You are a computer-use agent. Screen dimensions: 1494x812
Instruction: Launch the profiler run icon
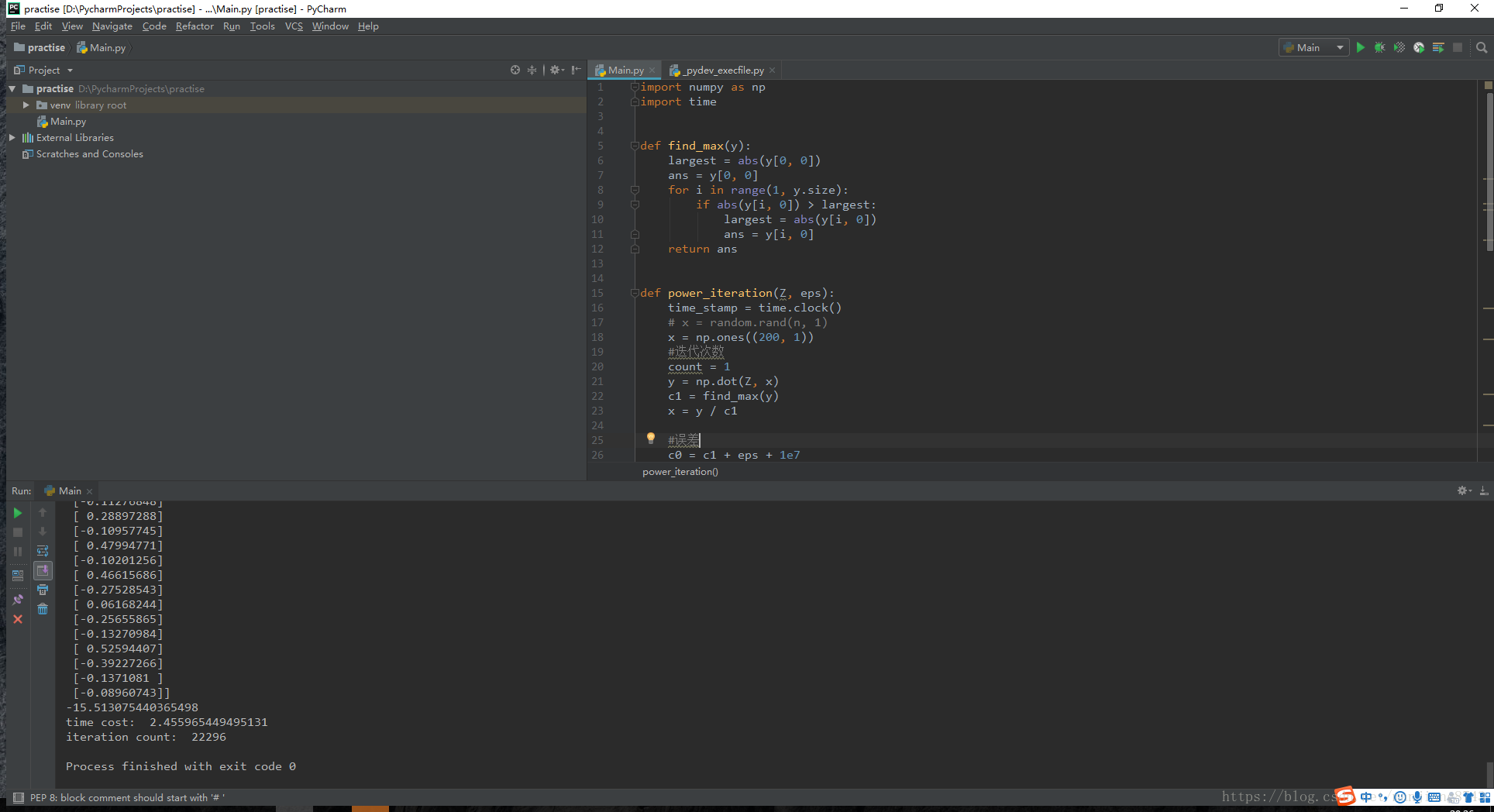[1419, 48]
